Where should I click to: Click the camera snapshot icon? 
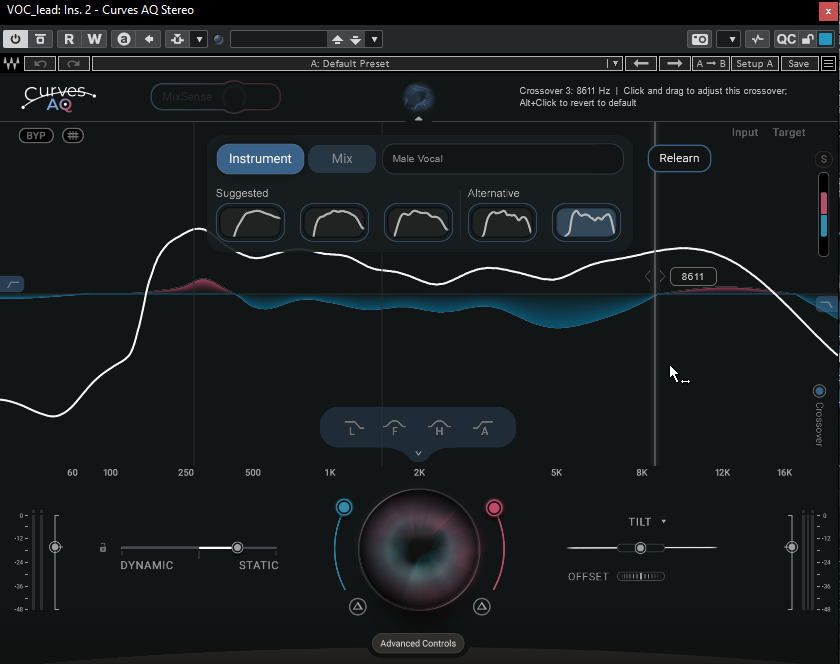[x=700, y=39]
